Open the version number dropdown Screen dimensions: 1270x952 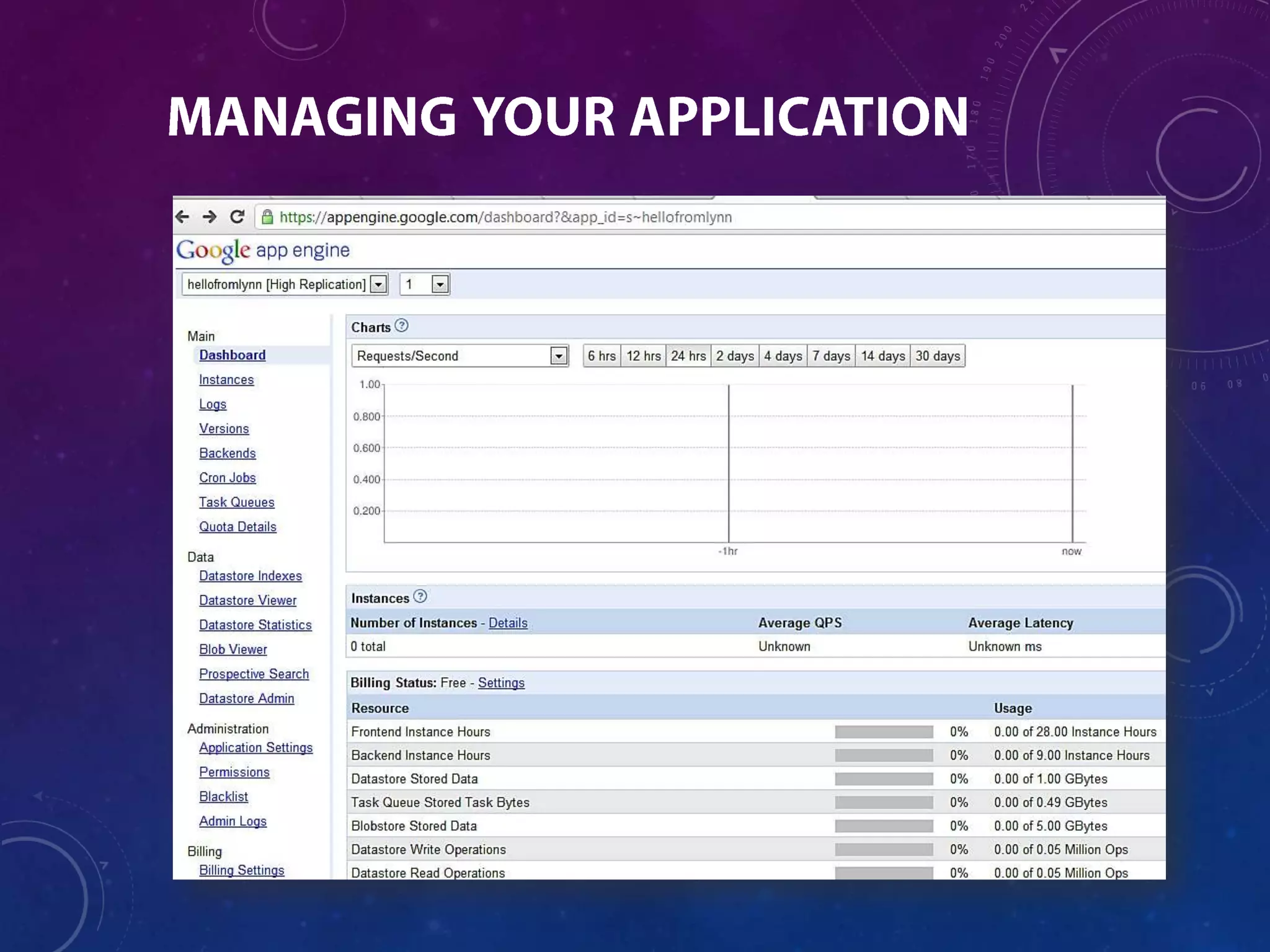(x=440, y=284)
